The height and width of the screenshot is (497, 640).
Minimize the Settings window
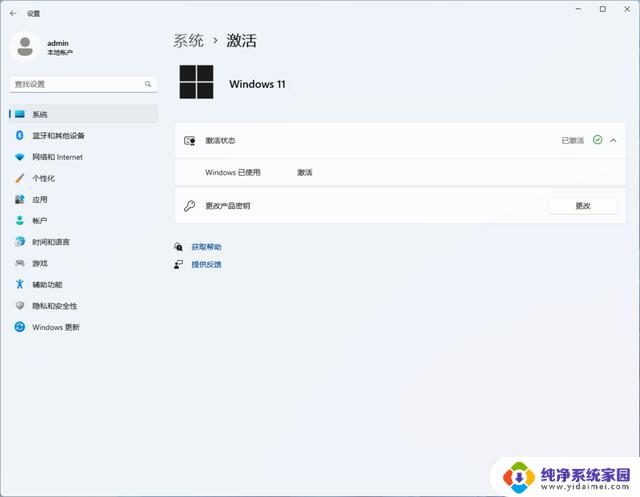click(x=578, y=9)
